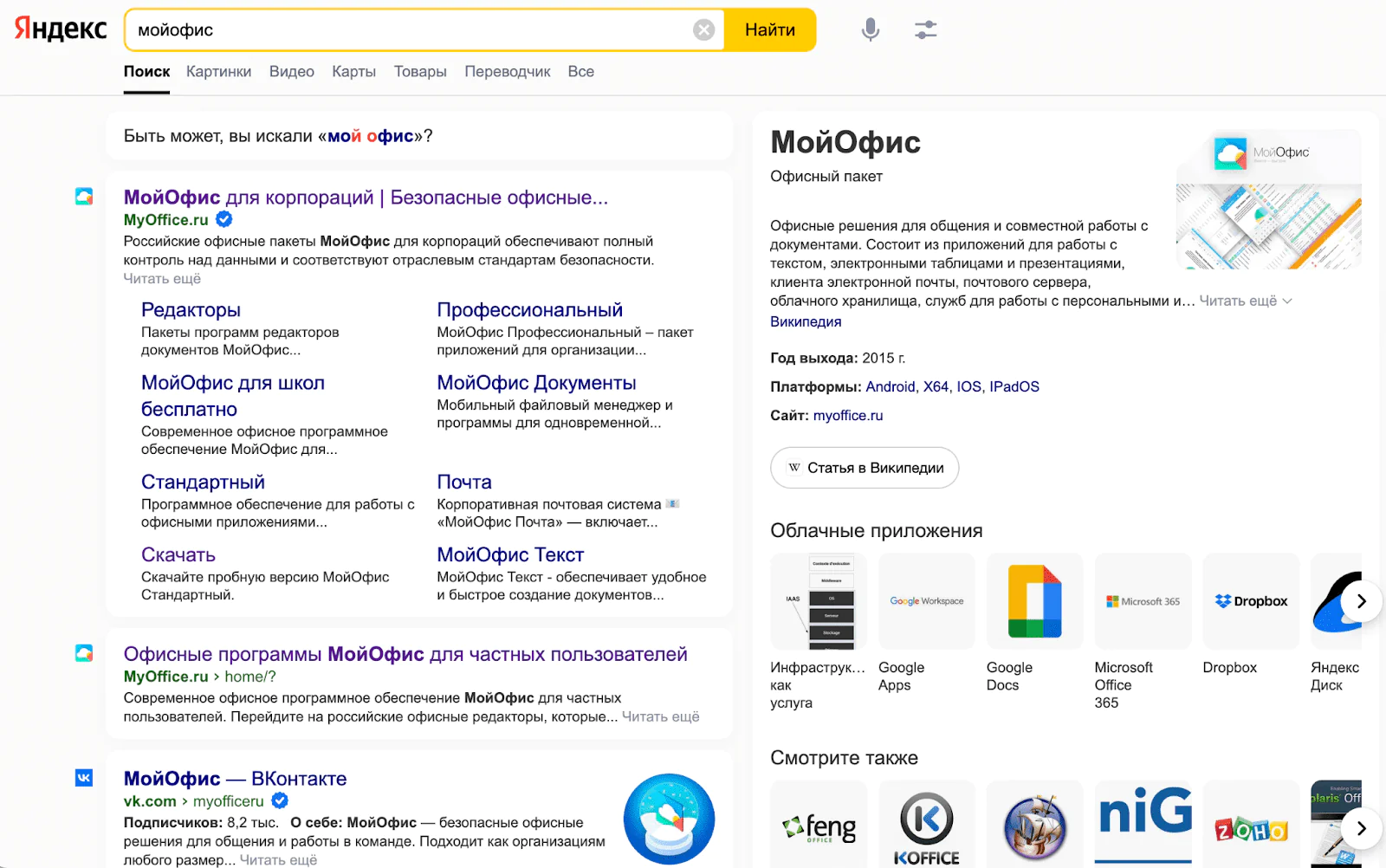Click the round VK community avatar
Screen dimensions: 1386x868
(x=669, y=819)
